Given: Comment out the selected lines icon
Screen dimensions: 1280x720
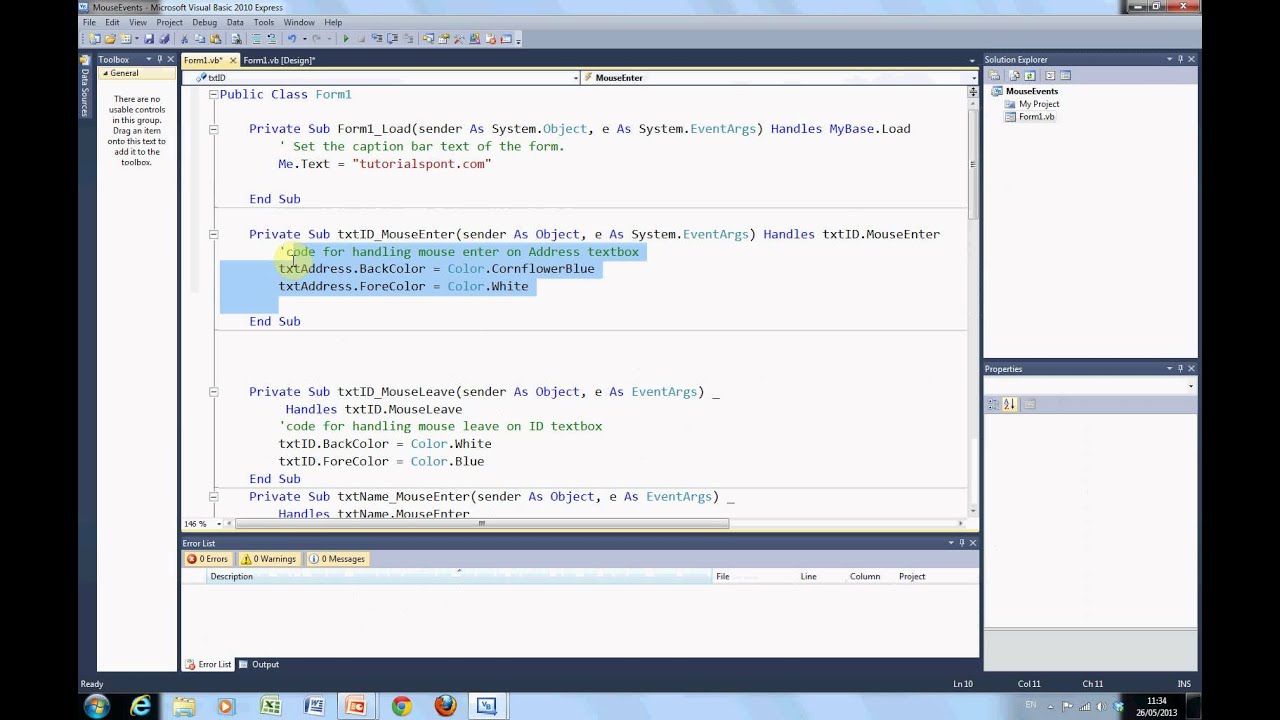Looking at the screenshot, I should (256, 39).
